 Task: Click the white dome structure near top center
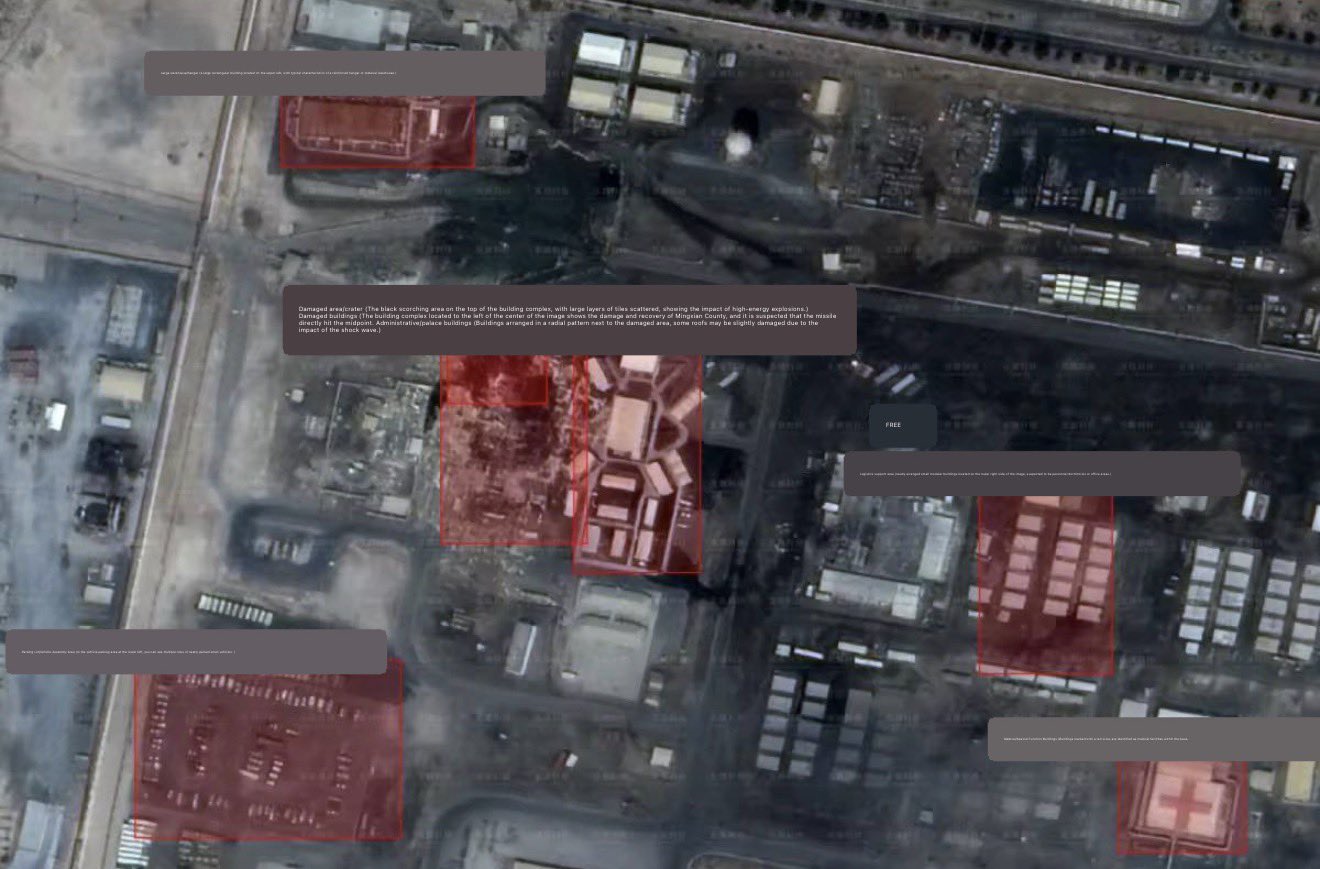pyautogui.click(x=740, y=145)
